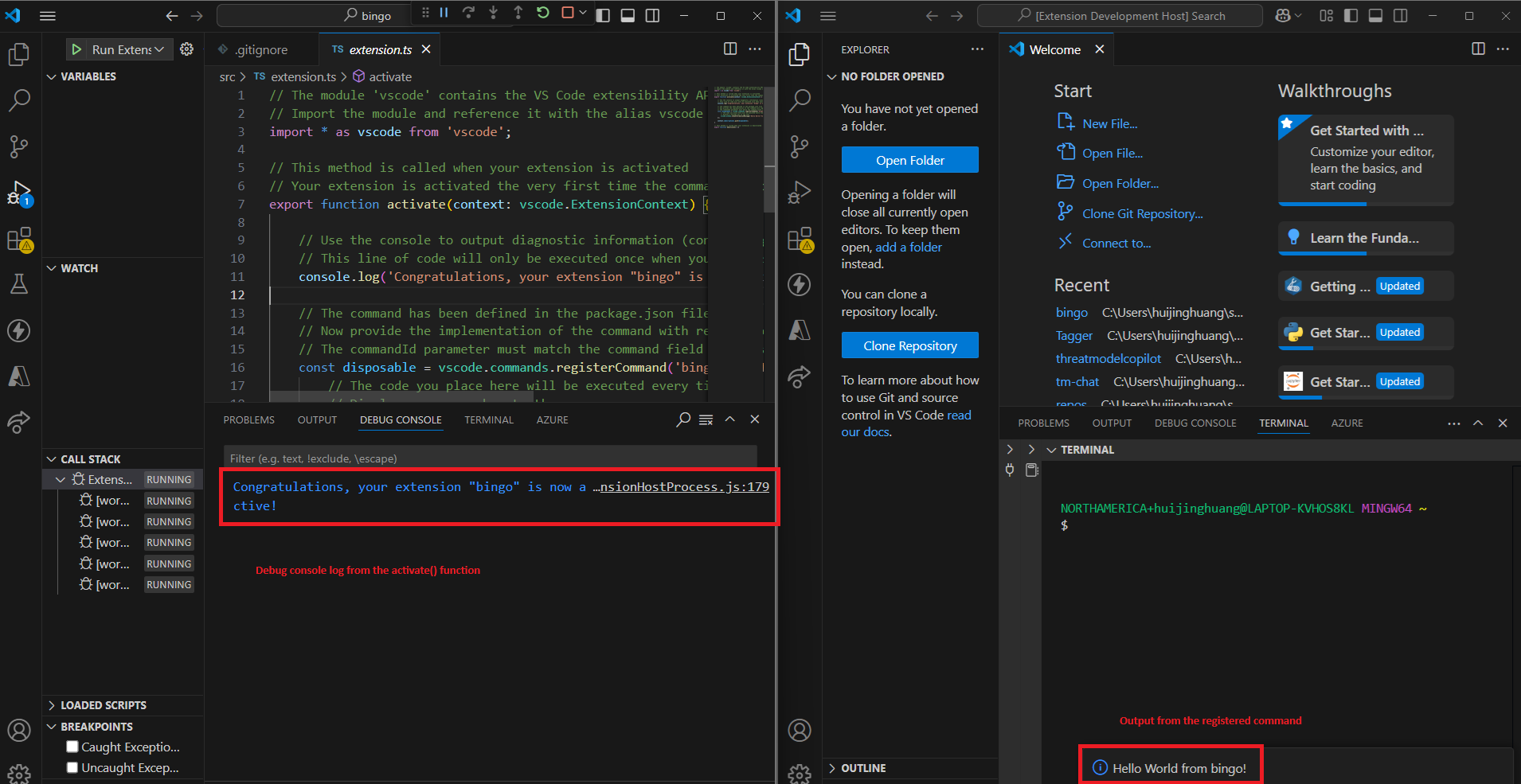Maximize debug console panel size
Image resolution: width=1521 pixels, height=784 pixels.
coord(729,419)
